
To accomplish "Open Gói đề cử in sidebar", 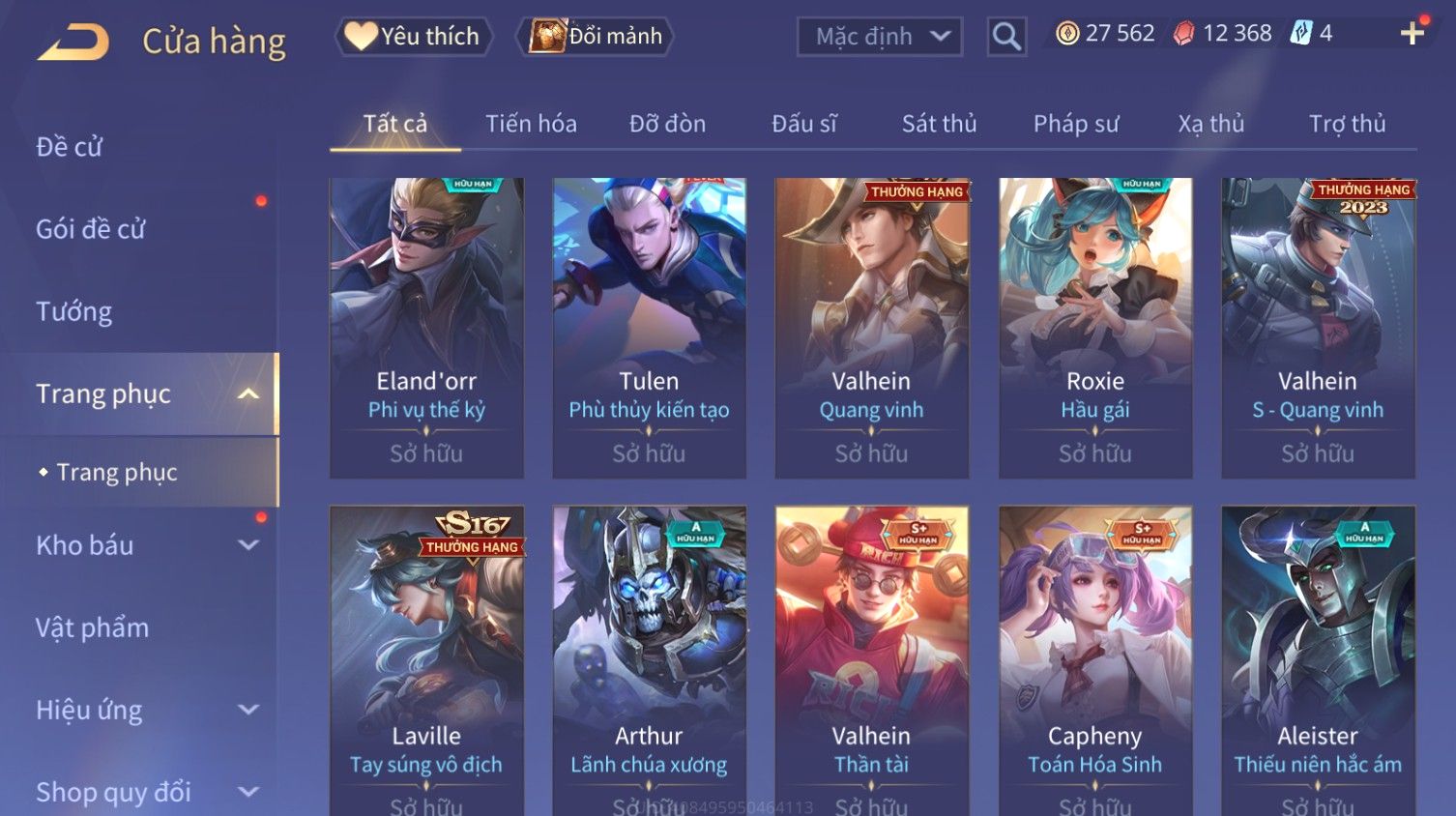I will [x=91, y=229].
